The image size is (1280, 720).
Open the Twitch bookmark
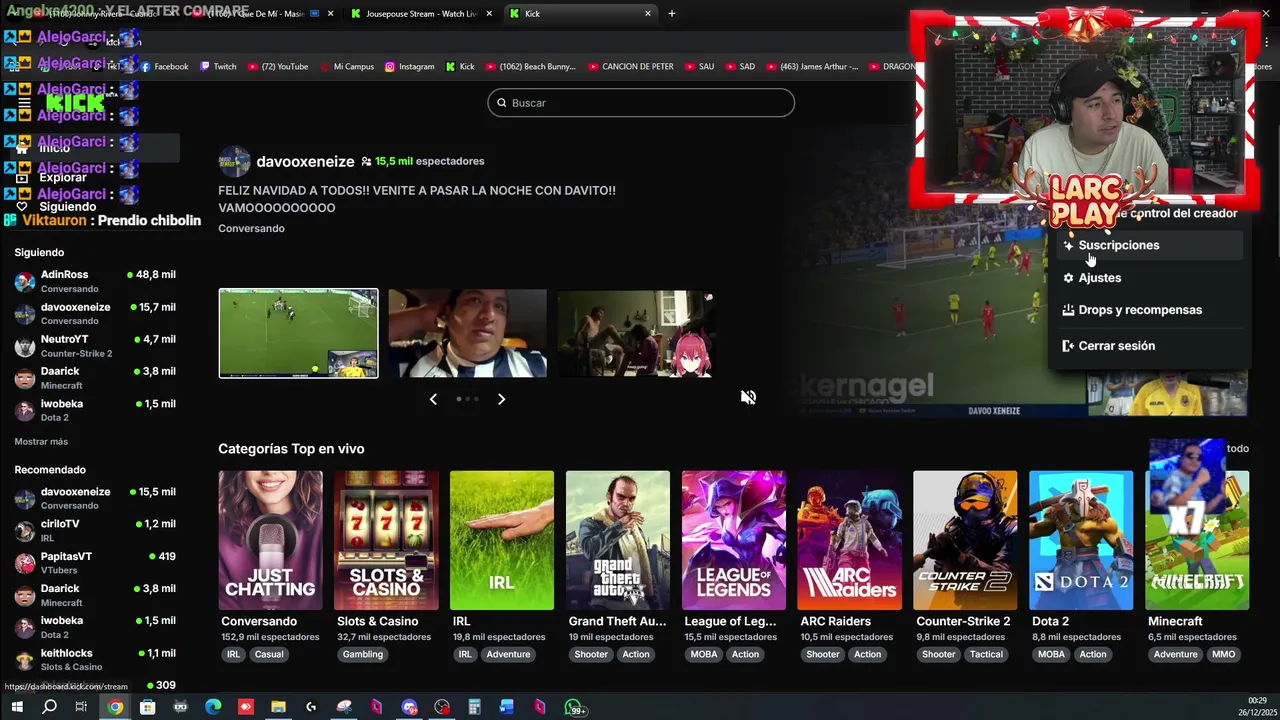point(218,66)
